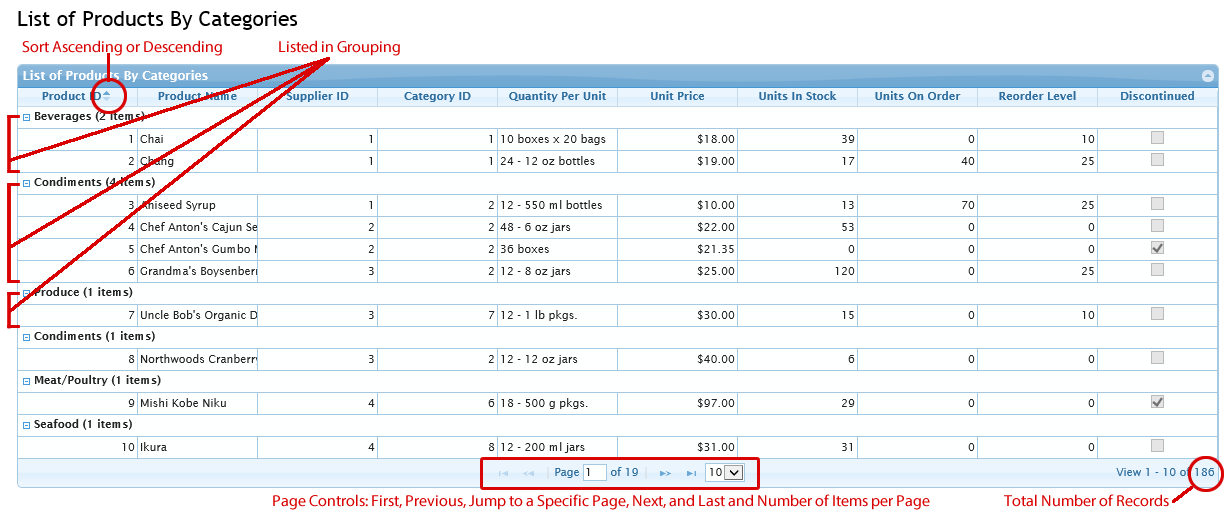The width and height of the screenshot is (1232, 516).
Task: Click the Category ID column header
Action: click(x=437, y=97)
